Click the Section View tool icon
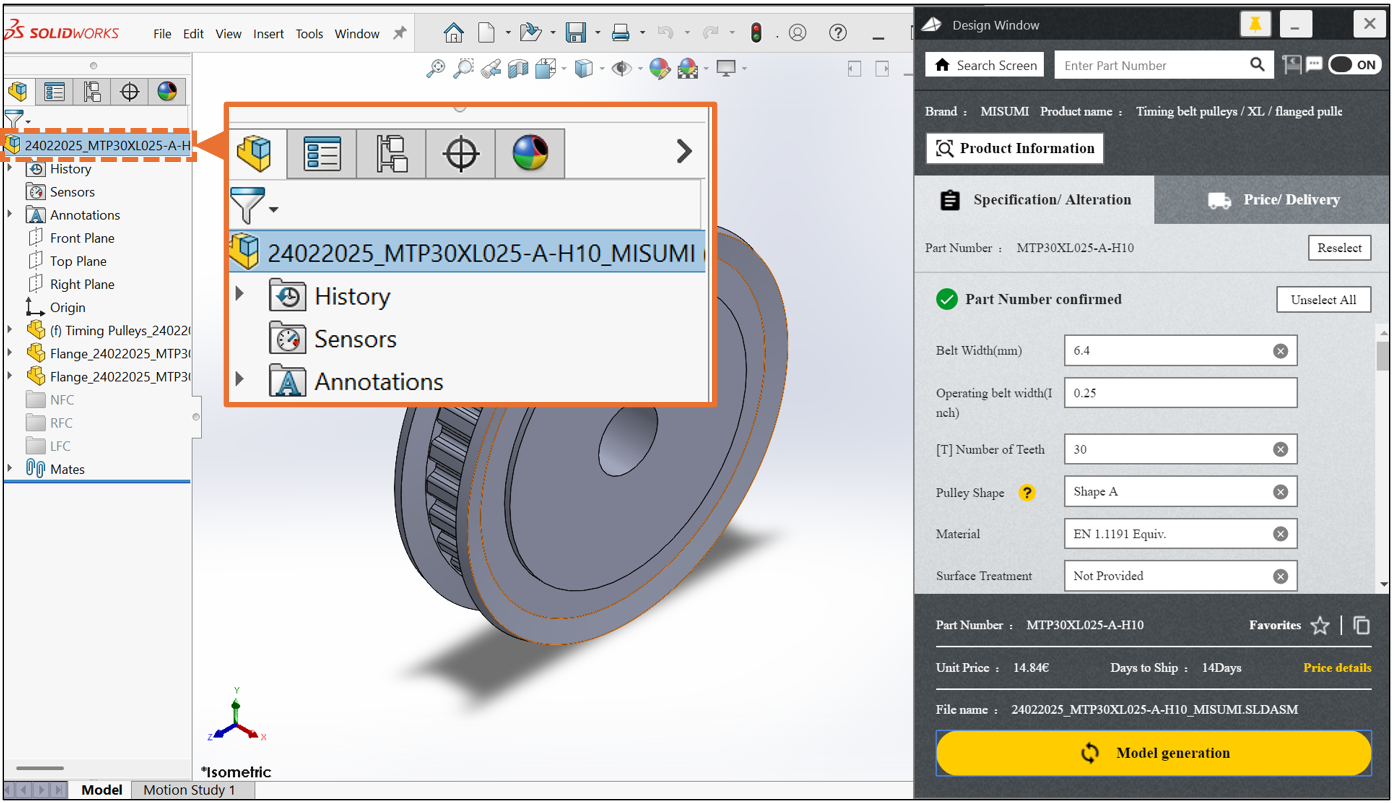The image size is (1394, 803). tap(518, 68)
